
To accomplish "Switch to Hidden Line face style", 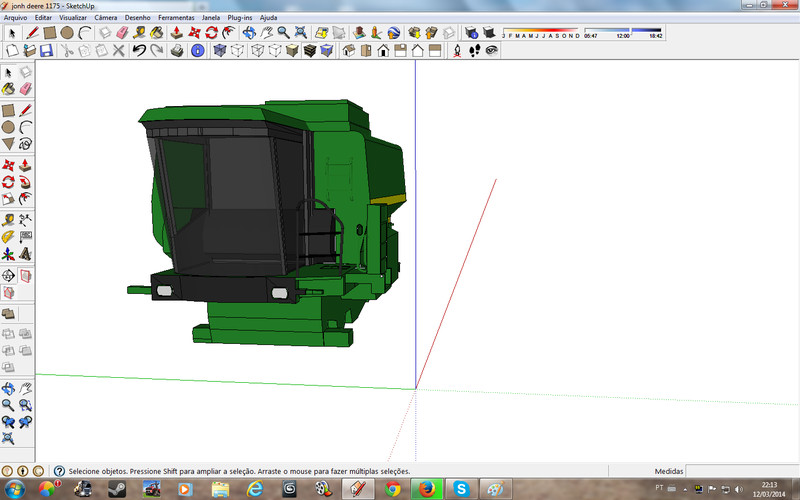I will [274, 50].
